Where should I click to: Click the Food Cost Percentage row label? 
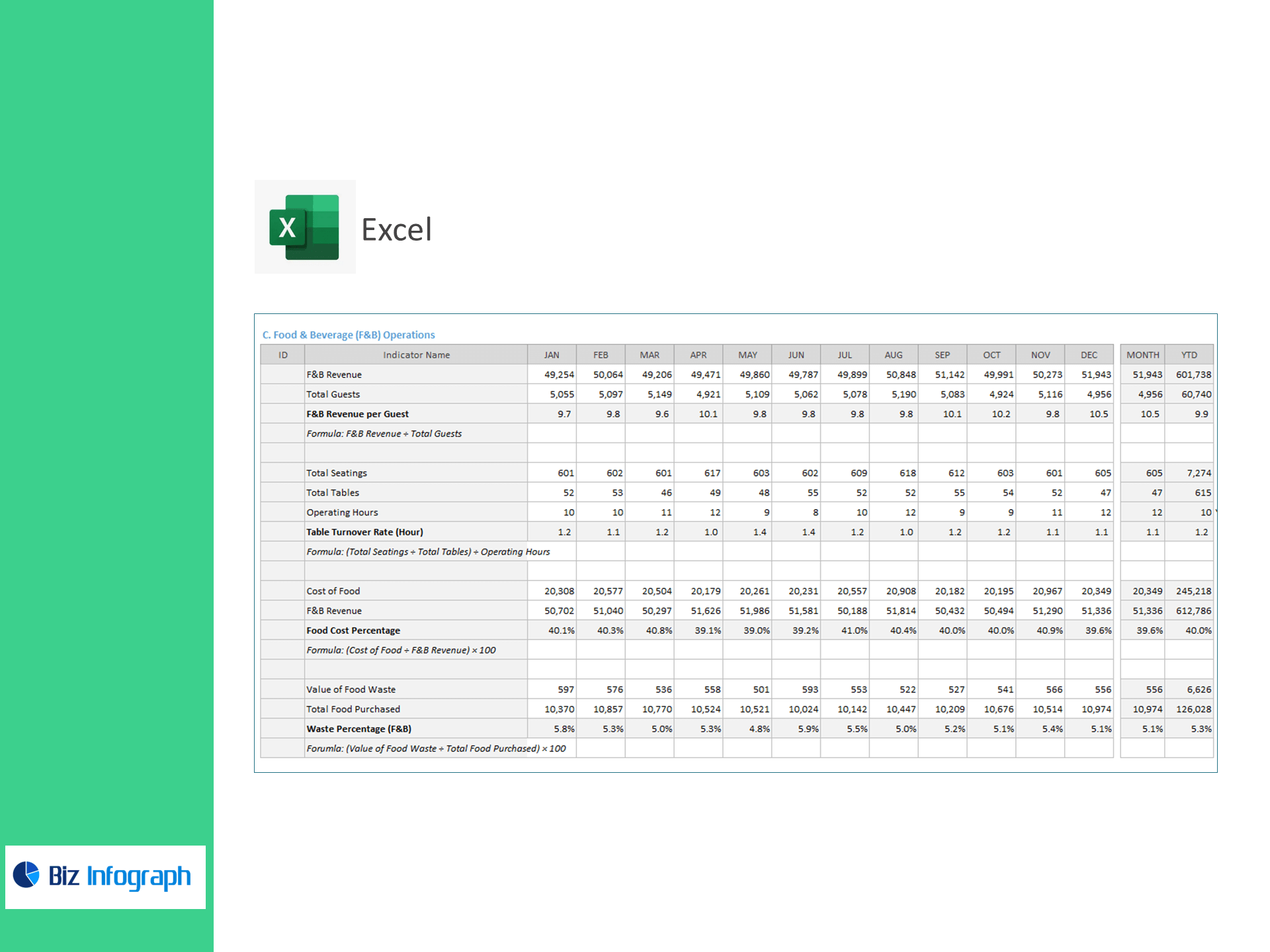[353, 631]
